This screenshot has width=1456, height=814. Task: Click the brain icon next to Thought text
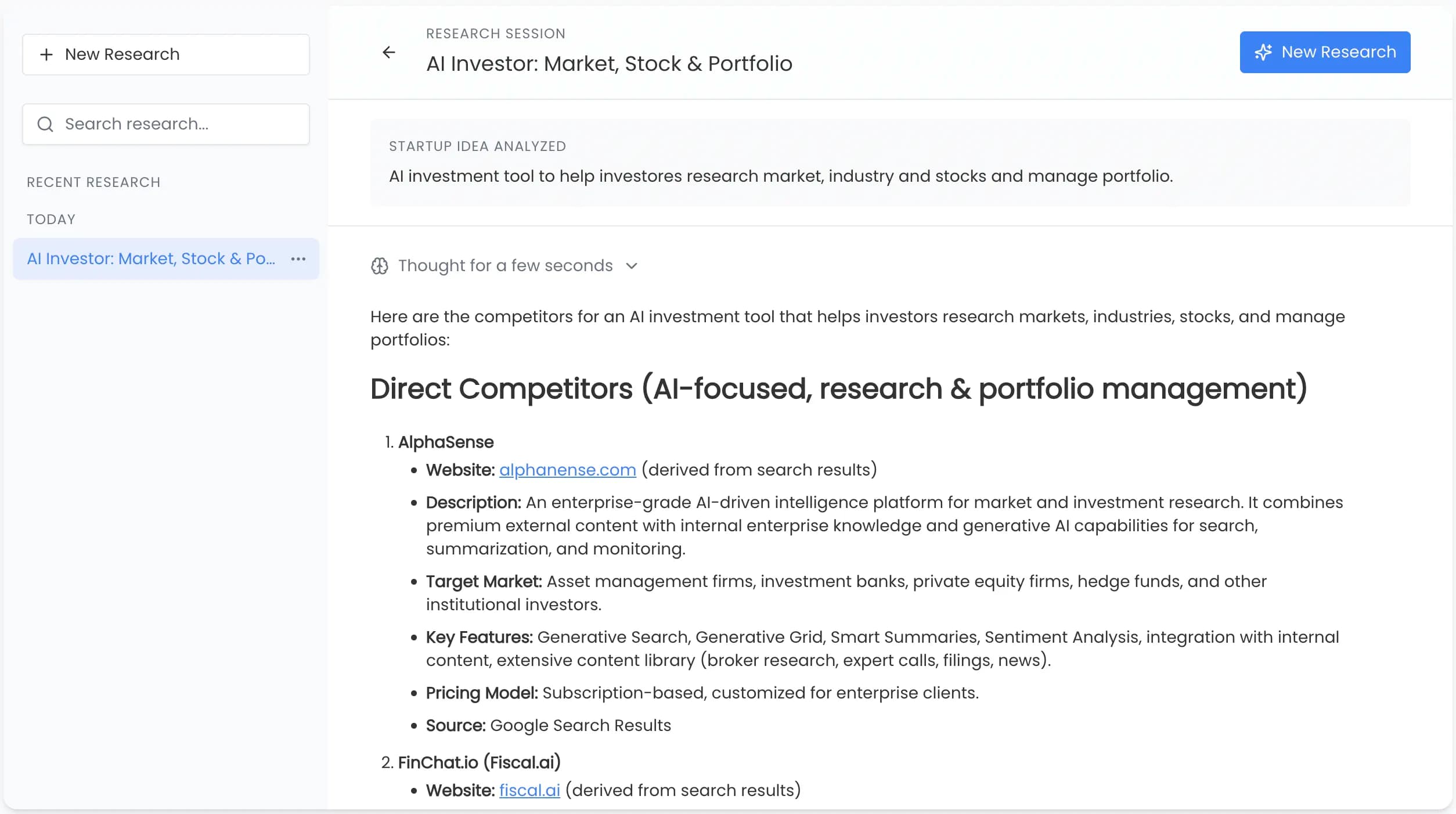380,266
